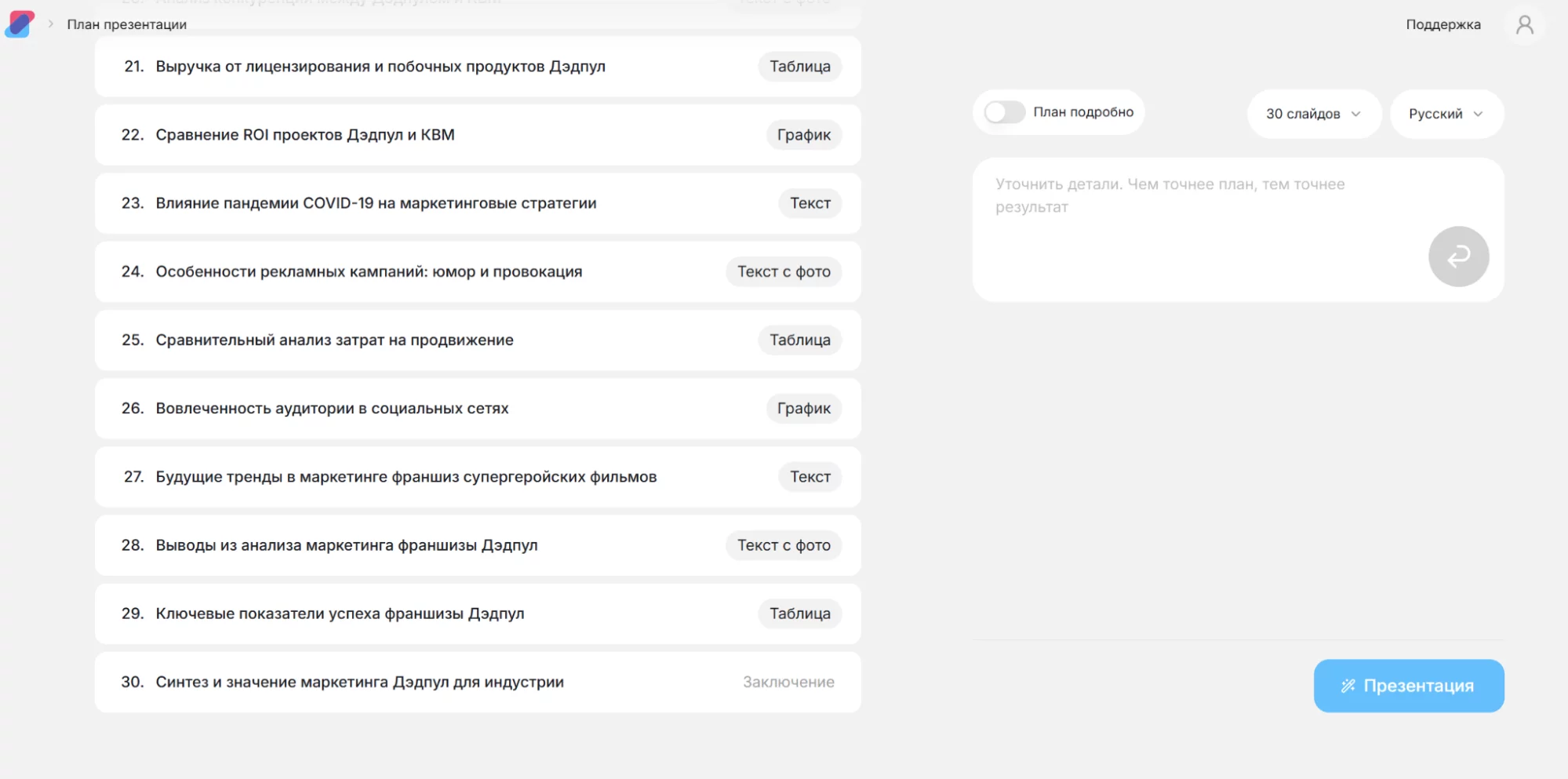Click "Текст" tag on slide 23

point(809,203)
